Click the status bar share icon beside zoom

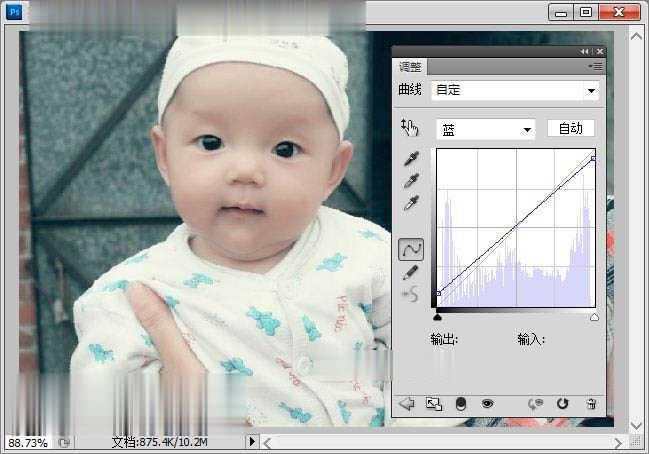point(64,442)
